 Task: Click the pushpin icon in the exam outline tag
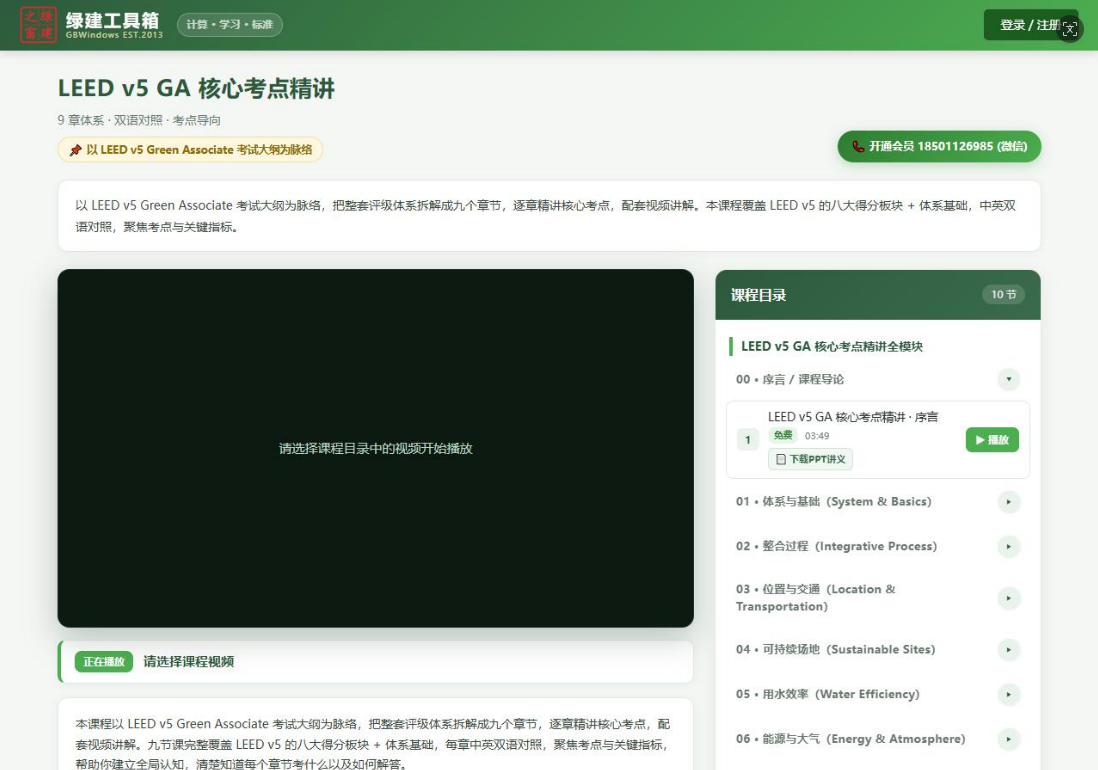click(x=76, y=150)
